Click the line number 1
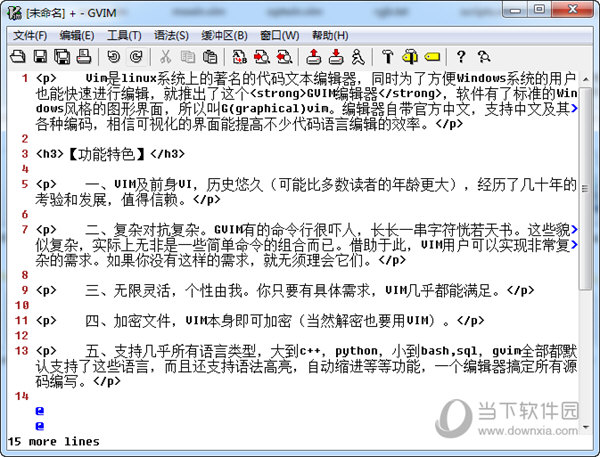This screenshot has height=457, width=600. click(25, 78)
